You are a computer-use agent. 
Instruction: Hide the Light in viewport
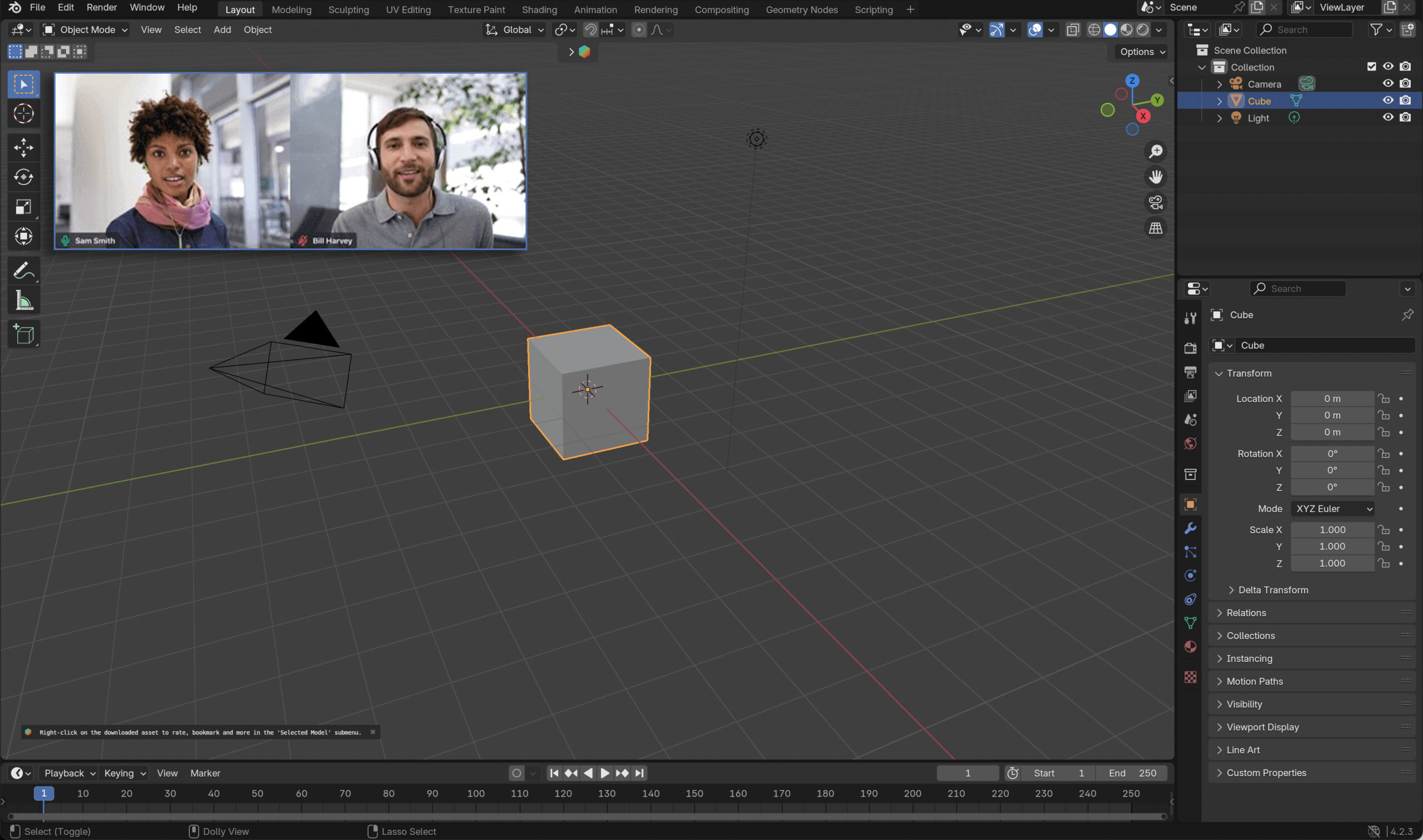pyautogui.click(x=1388, y=118)
